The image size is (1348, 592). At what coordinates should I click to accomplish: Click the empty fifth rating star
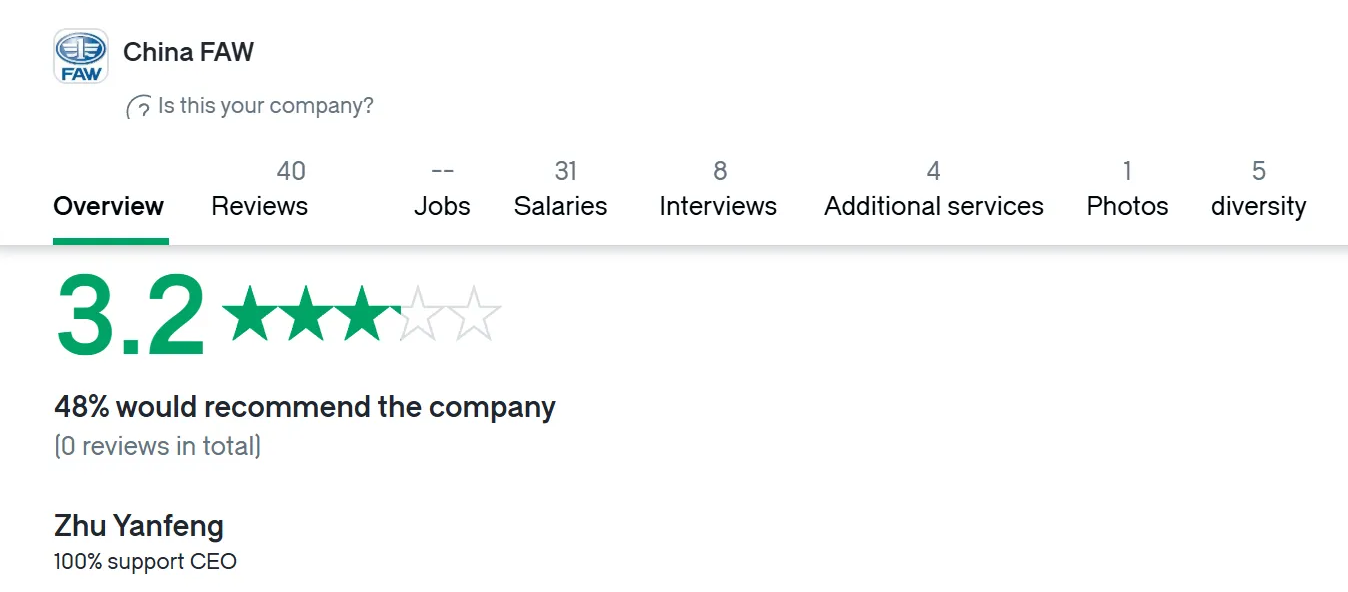(474, 313)
